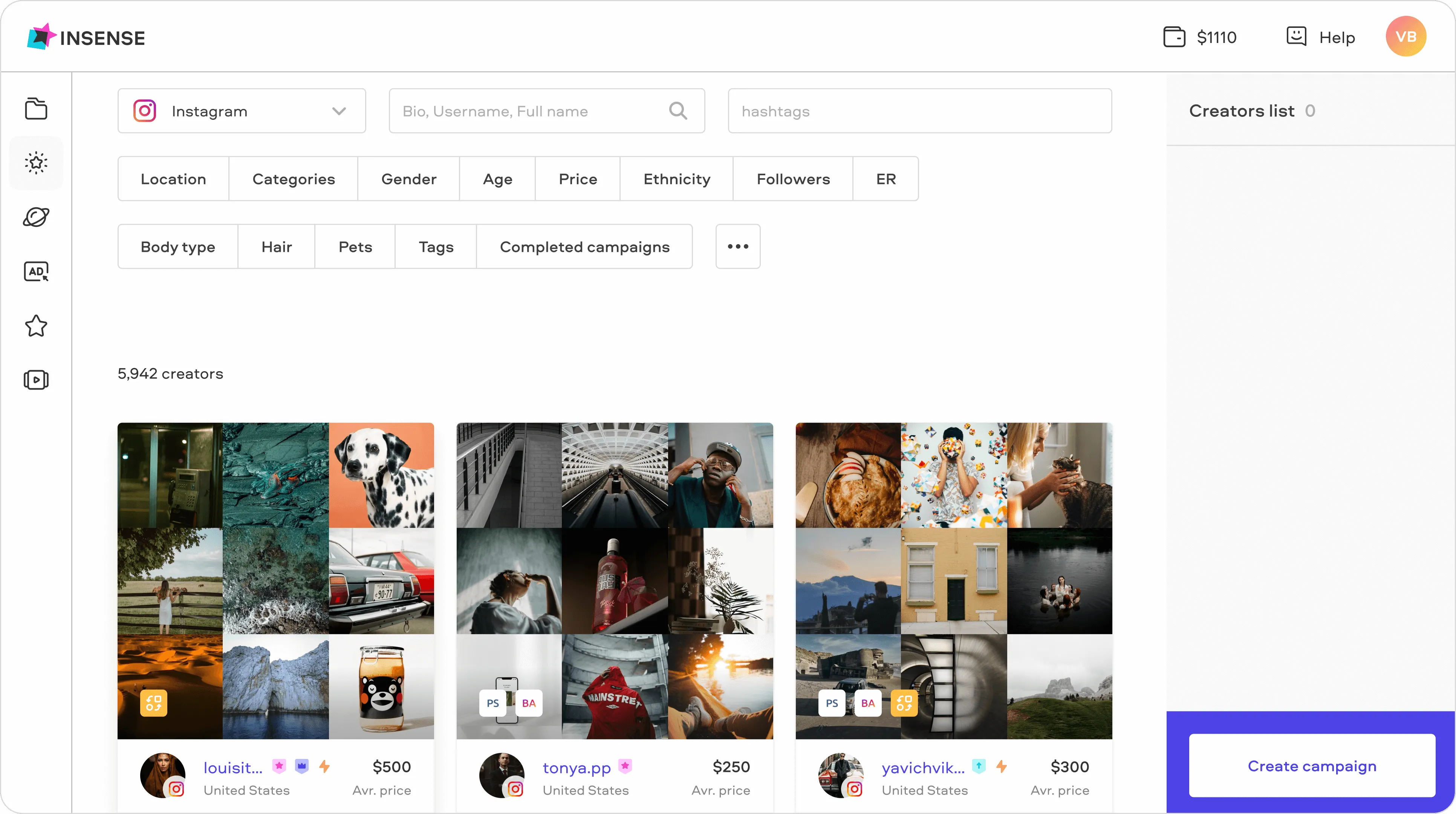Open Help via the smiley icon
The height and width of the screenshot is (814, 1456).
click(x=1296, y=36)
